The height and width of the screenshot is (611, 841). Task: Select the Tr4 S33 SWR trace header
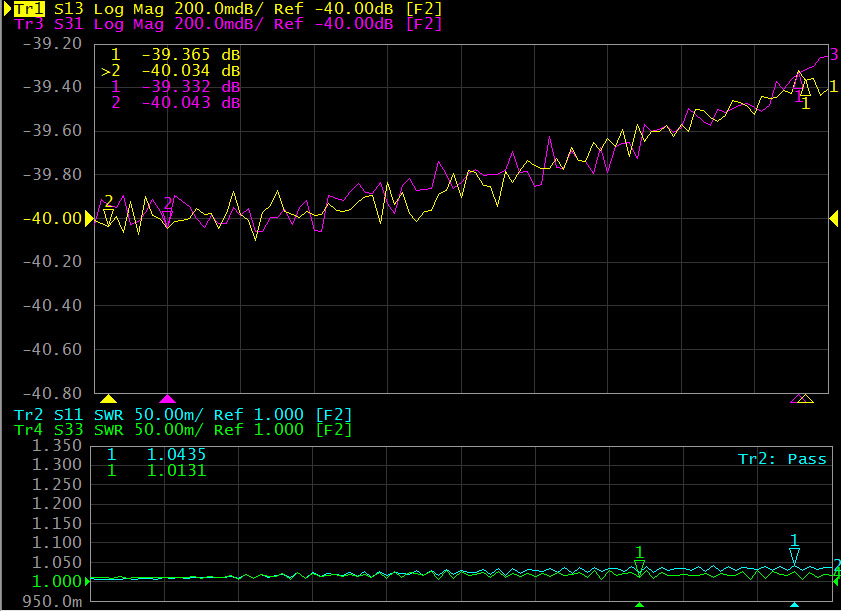pyautogui.click(x=183, y=430)
